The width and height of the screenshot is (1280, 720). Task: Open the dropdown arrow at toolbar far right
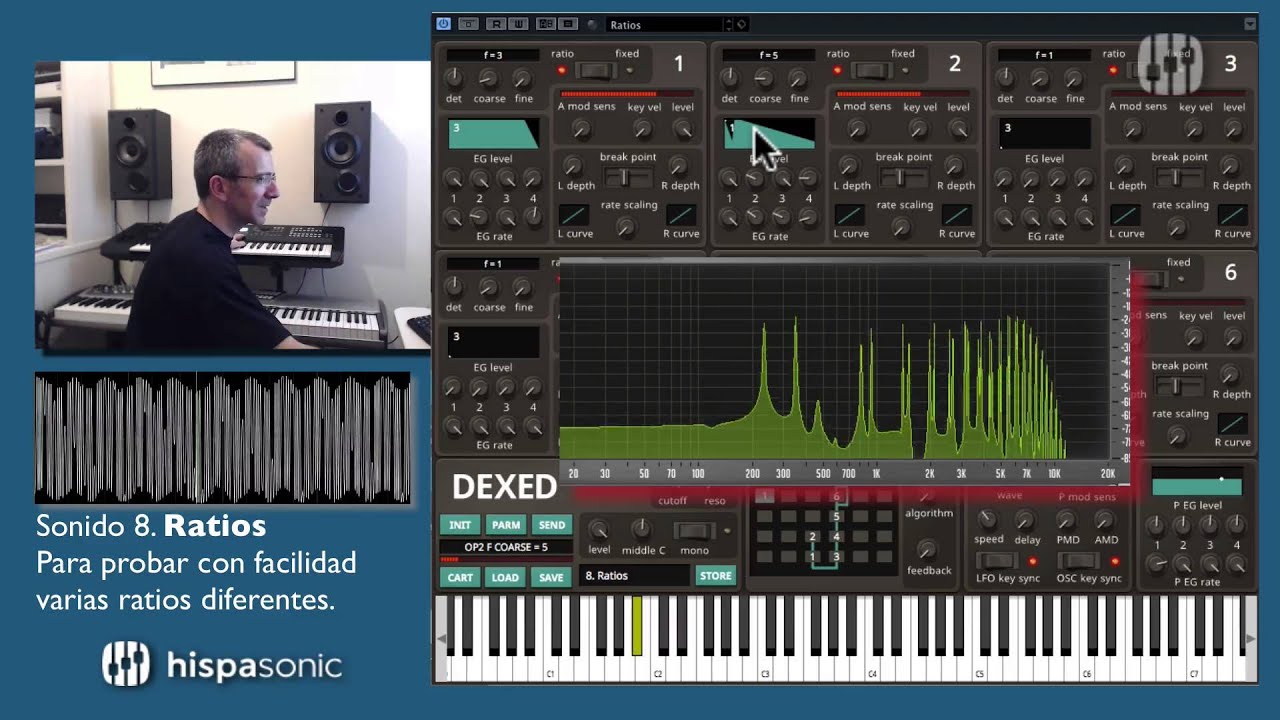1250,24
